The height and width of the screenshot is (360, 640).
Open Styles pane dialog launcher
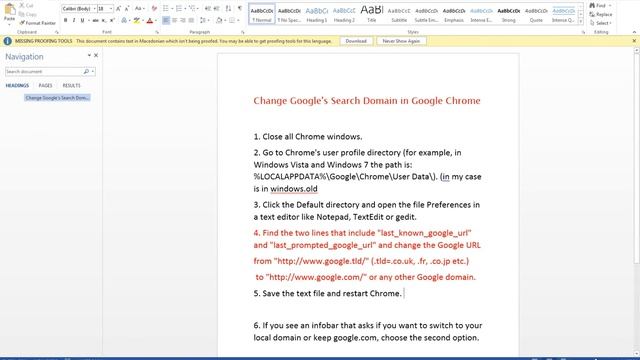583,32
